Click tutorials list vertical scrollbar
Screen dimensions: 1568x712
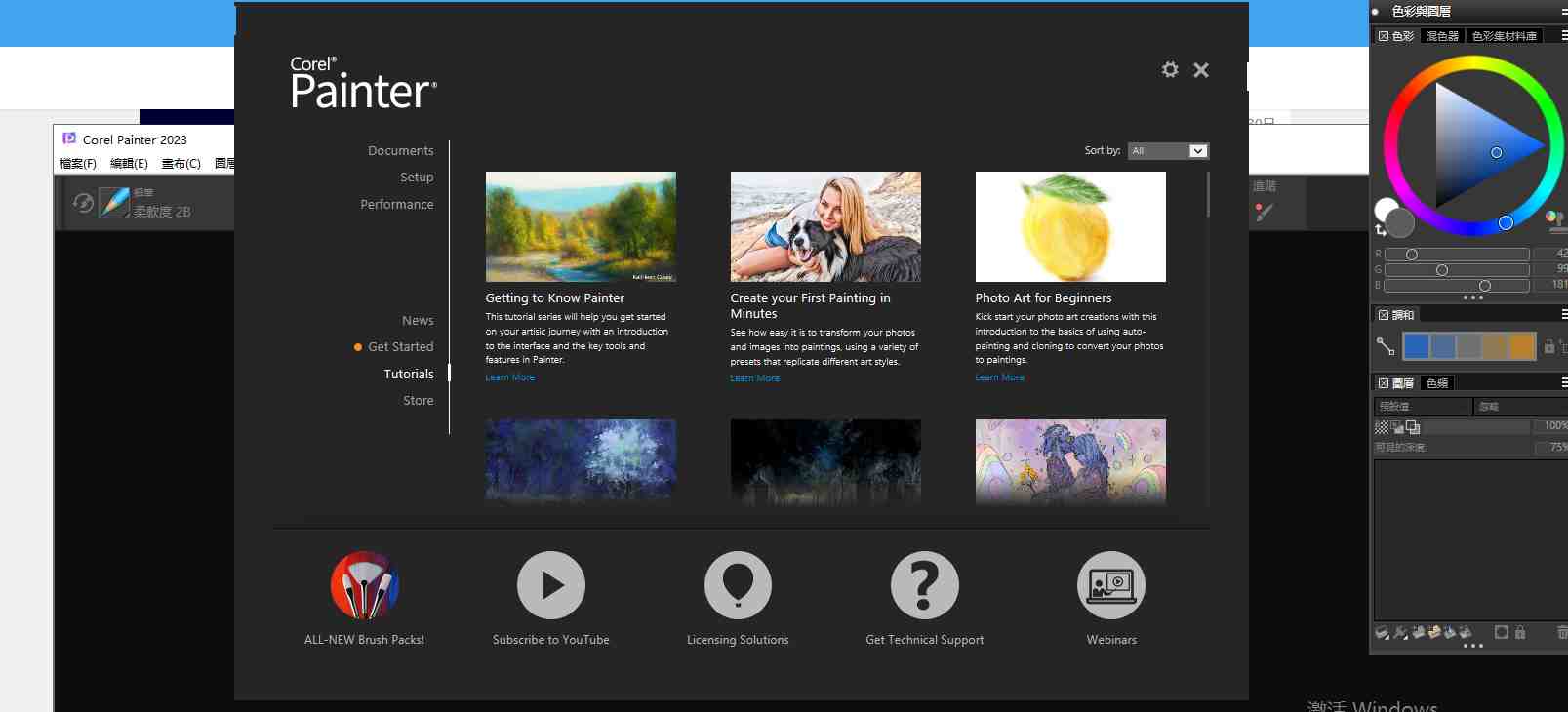(x=1208, y=194)
